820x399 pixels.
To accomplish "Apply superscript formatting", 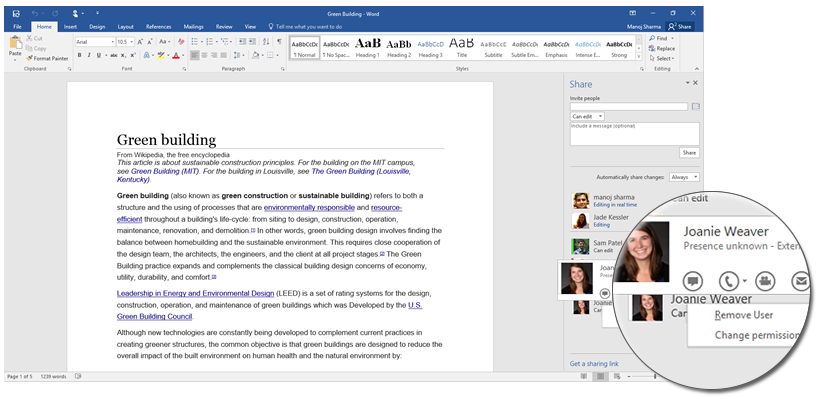I will [x=132, y=55].
